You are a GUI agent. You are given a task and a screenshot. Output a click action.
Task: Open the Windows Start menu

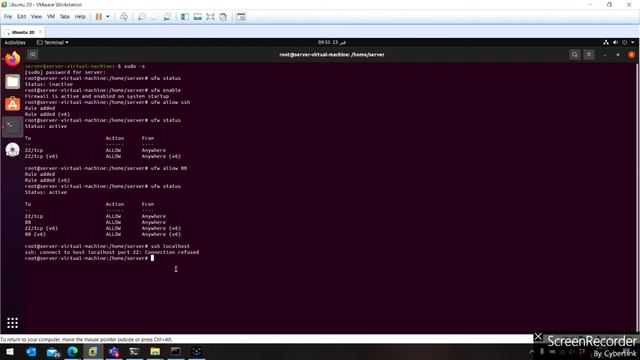coord(9,351)
